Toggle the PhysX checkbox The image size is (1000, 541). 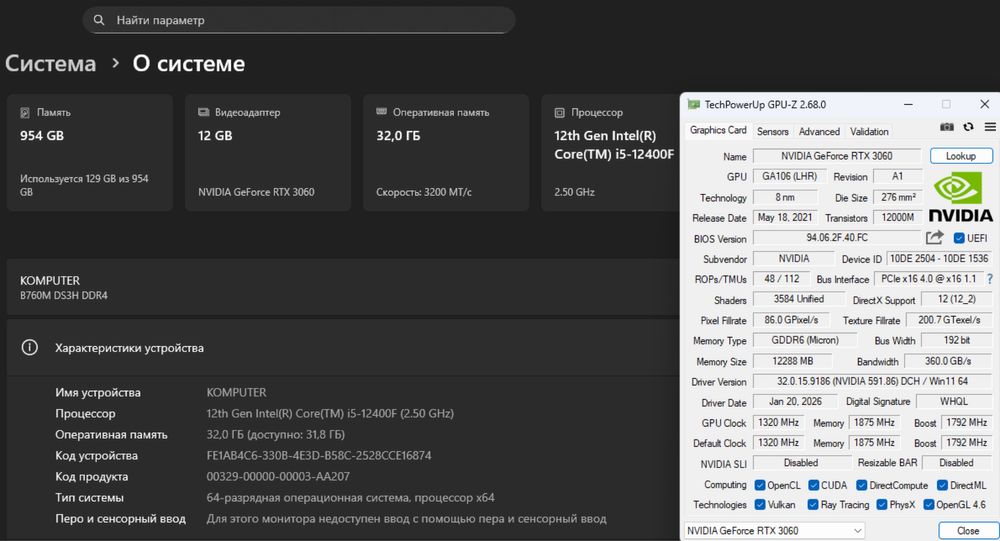[881, 504]
